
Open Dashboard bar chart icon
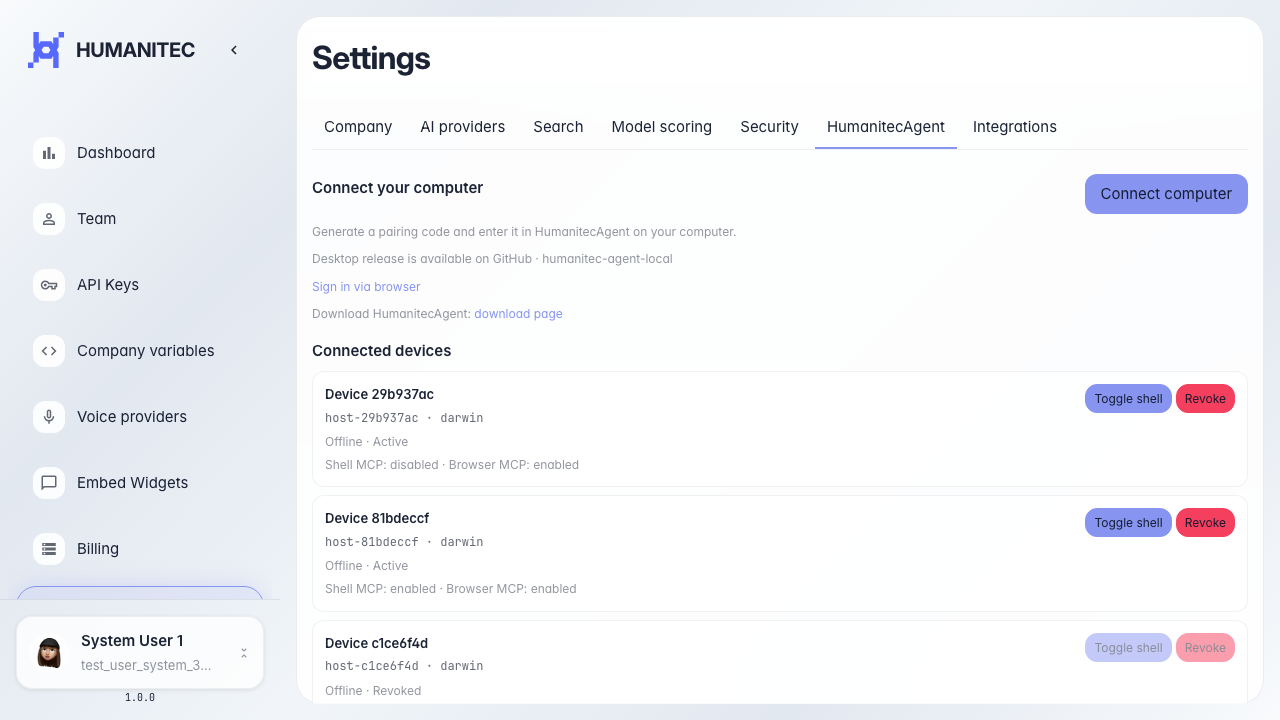(49, 153)
